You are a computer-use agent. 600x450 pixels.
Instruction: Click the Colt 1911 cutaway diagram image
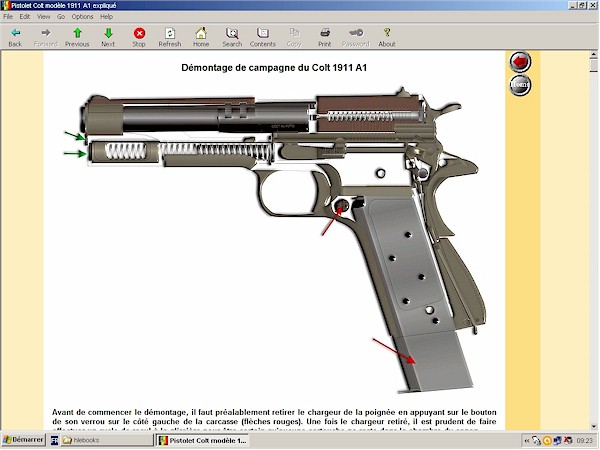tap(276, 240)
